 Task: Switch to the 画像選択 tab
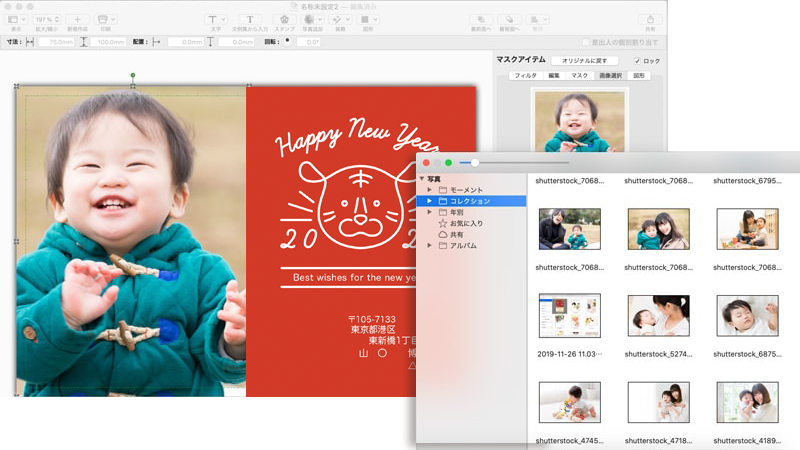click(611, 76)
